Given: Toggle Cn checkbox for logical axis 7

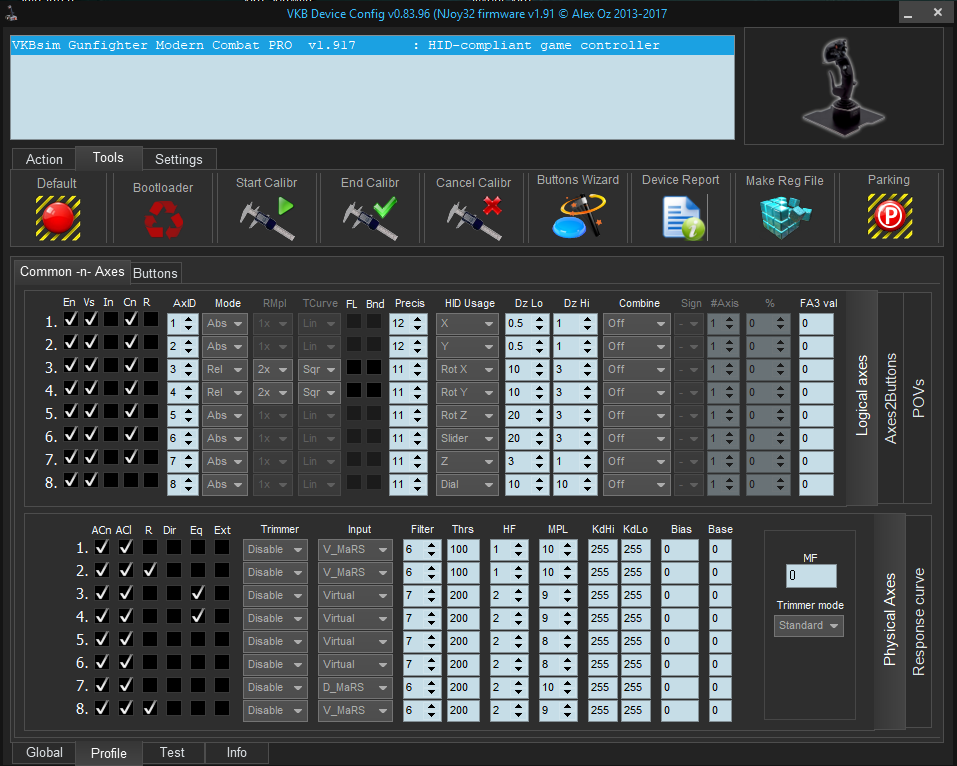Looking at the screenshot, I should pyautogui.click(x=131, y=457).
